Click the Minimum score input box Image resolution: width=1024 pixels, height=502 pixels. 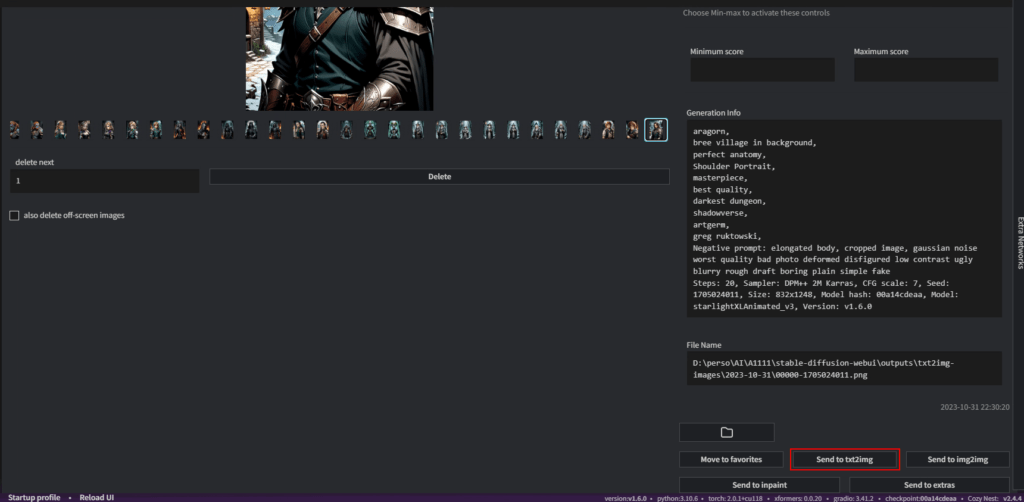click(762, 70)
